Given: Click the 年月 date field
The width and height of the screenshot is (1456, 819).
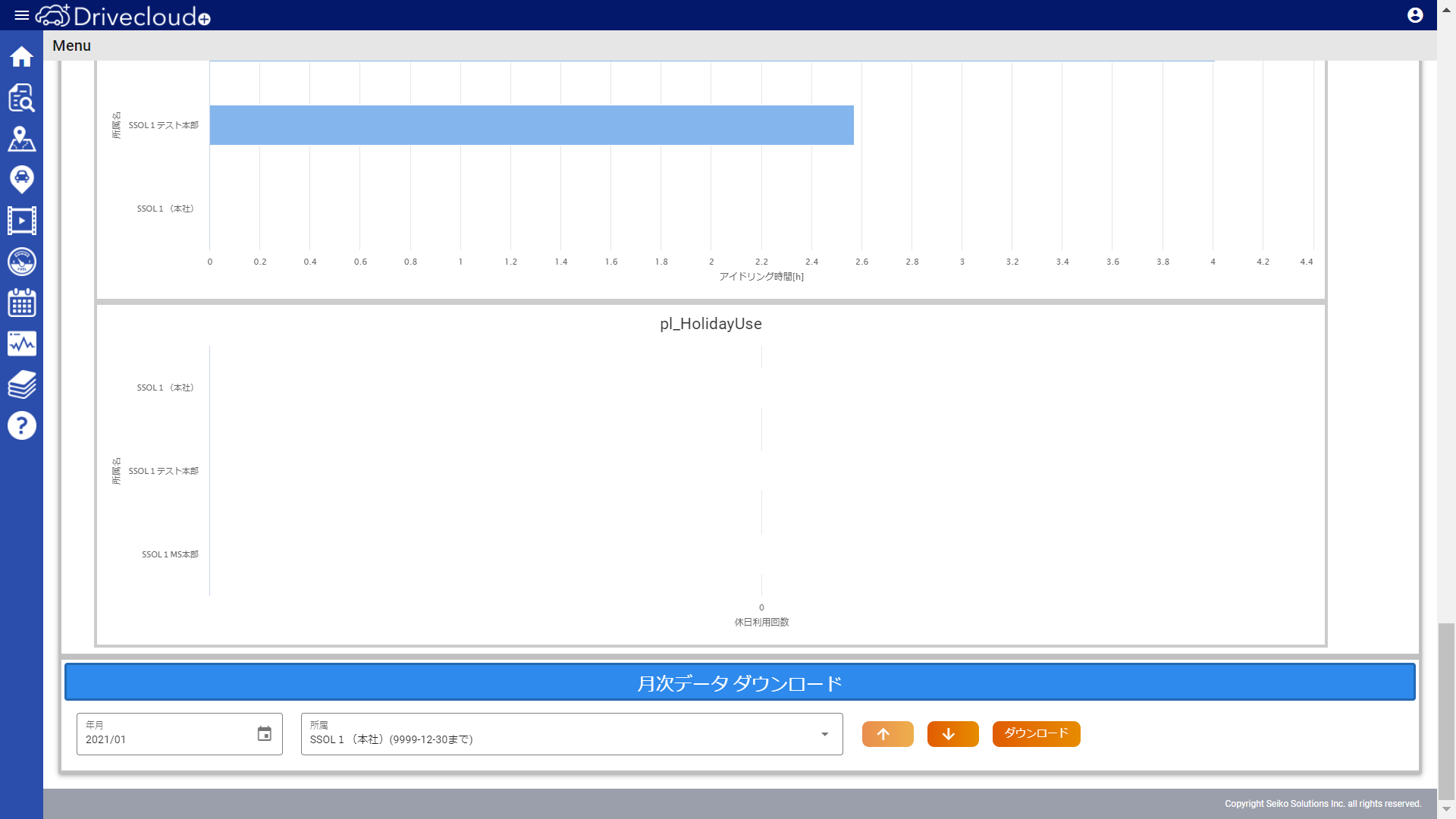Looking at the screenshot, I should 179,734.
